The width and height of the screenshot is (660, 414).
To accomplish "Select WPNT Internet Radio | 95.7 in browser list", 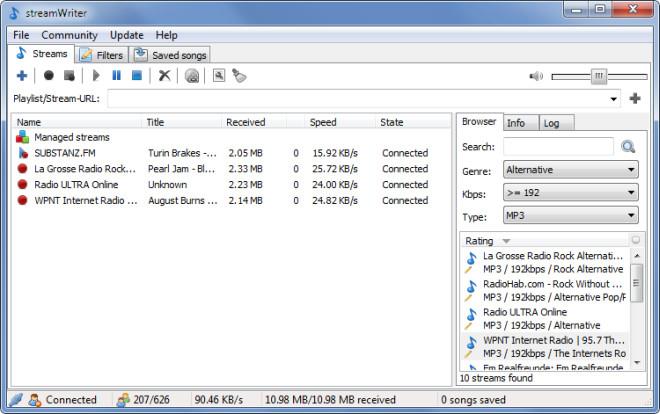I will [546, 347].
